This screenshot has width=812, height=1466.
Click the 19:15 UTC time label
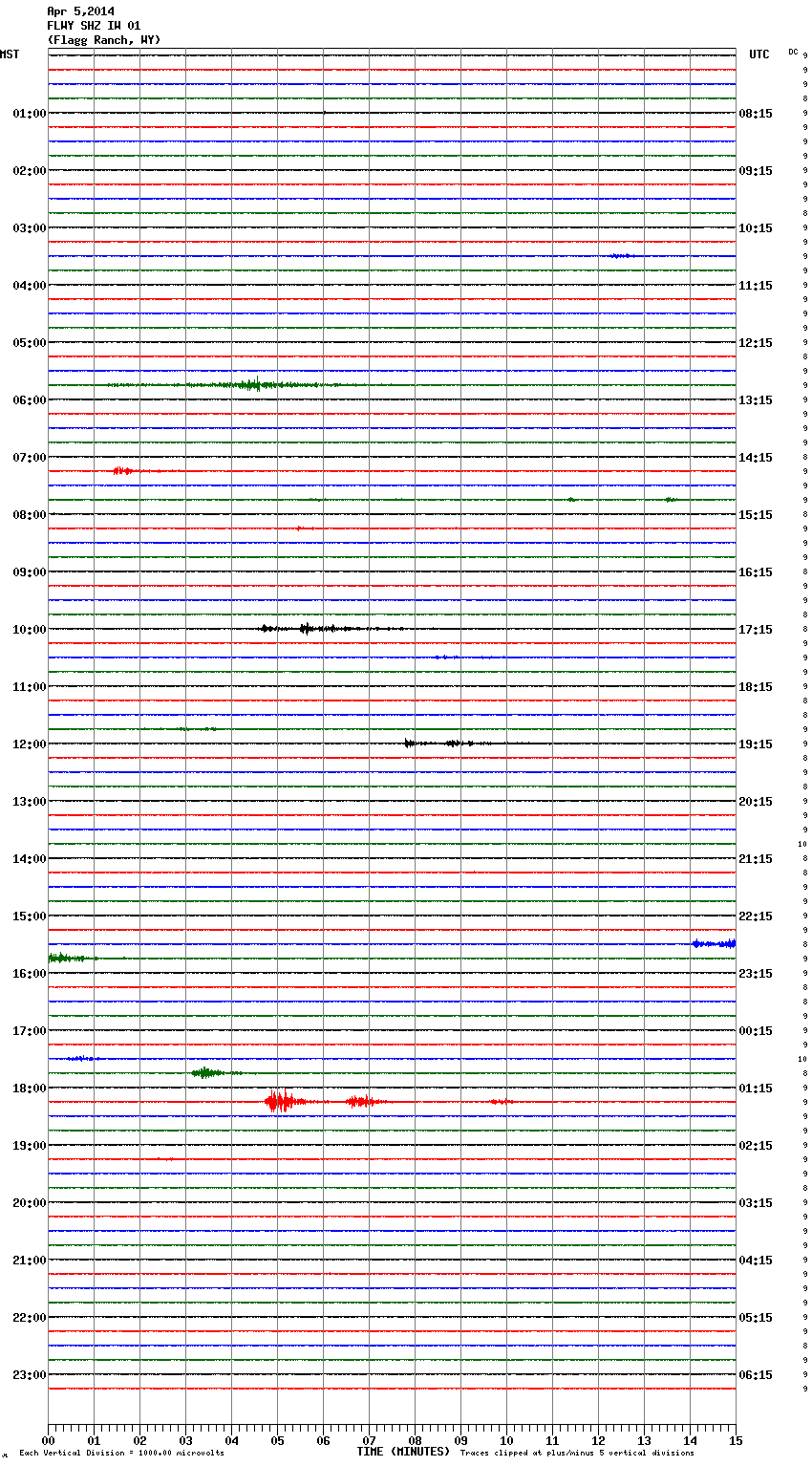coord(756,744)
